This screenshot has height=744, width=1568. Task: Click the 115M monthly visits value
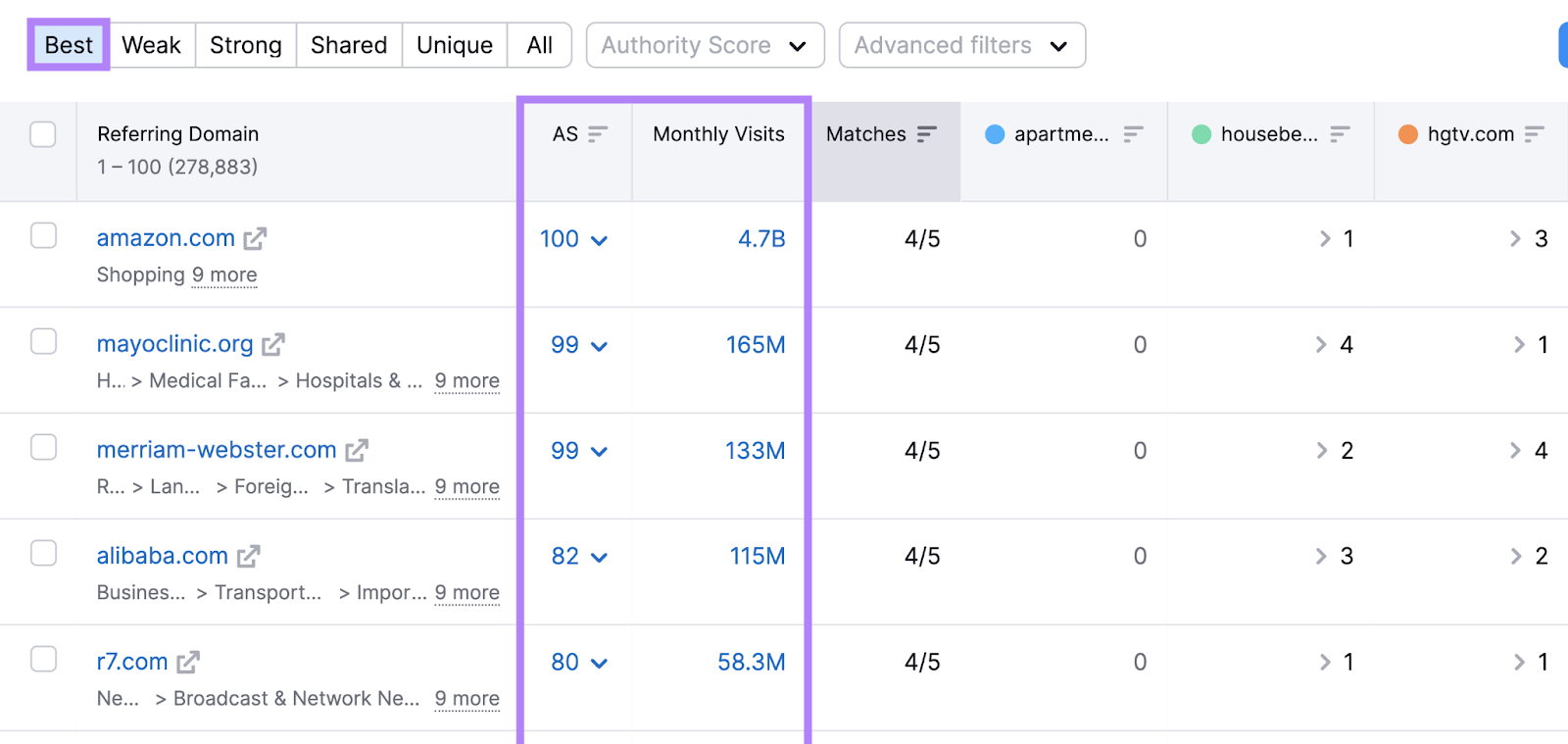point(758,557)
